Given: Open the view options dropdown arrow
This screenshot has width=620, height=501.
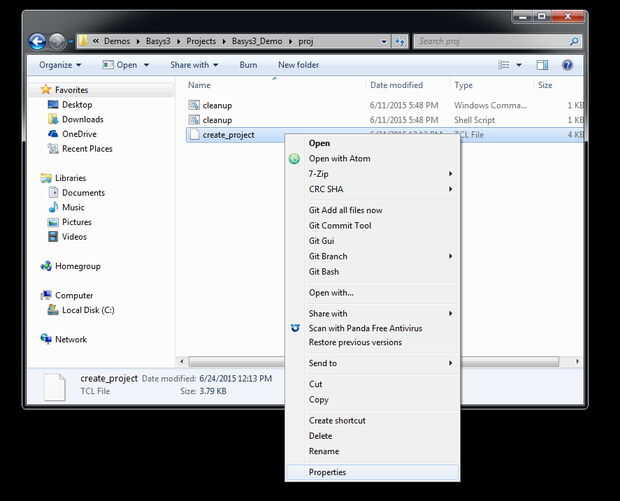Looking at the screenshot, I should 519,65.
